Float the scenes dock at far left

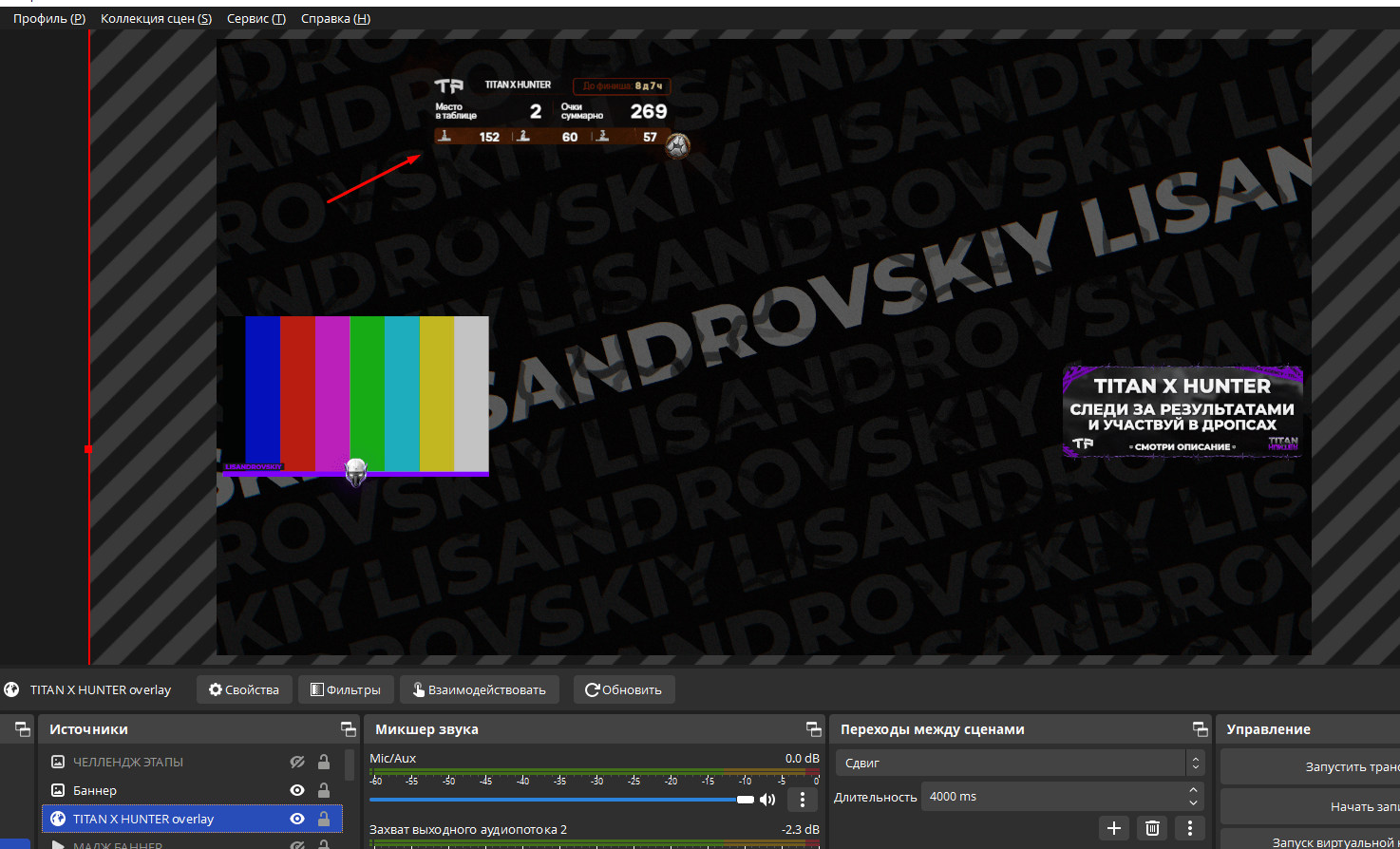pyautogui.click(x=23, y=729)
